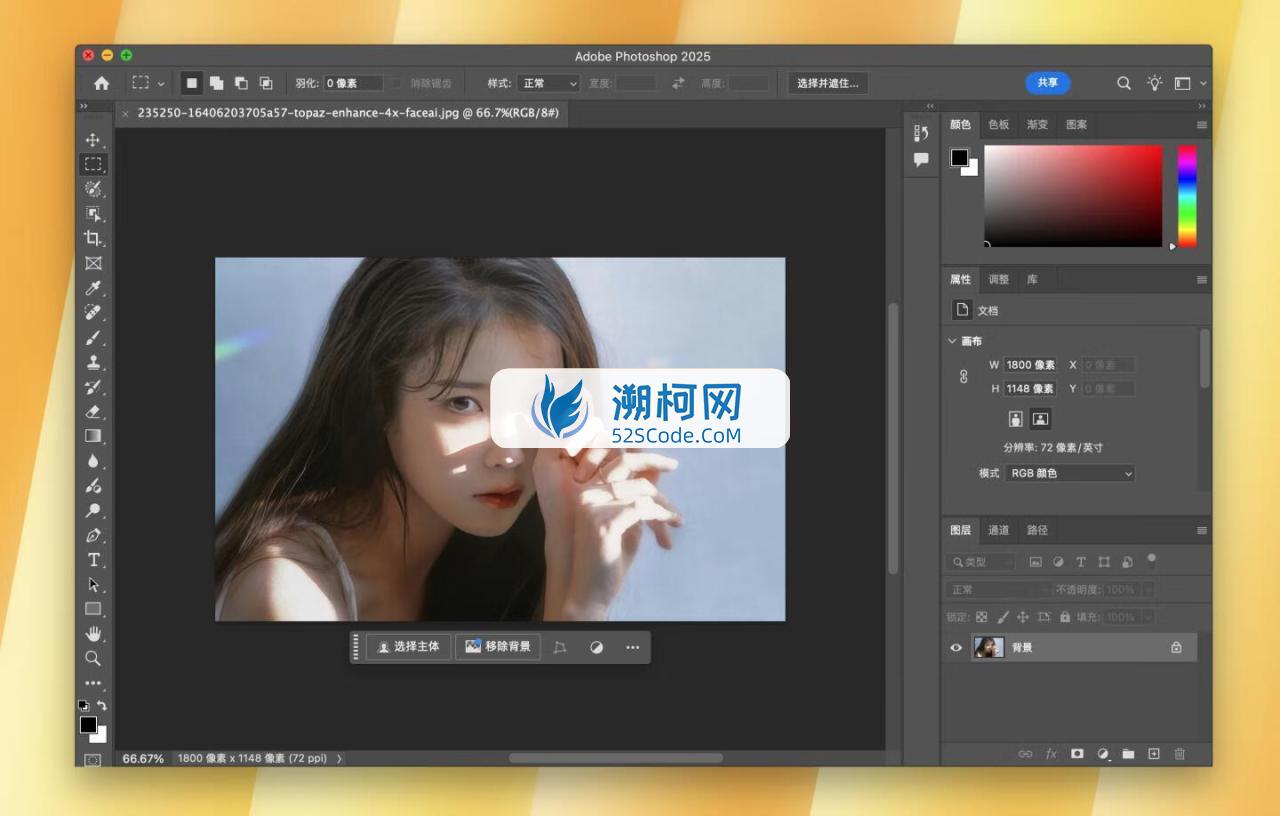Choose New Selection mode in options bar
Image resolution: width=1280 pixels, height=816 pixels.
point(191,83)
